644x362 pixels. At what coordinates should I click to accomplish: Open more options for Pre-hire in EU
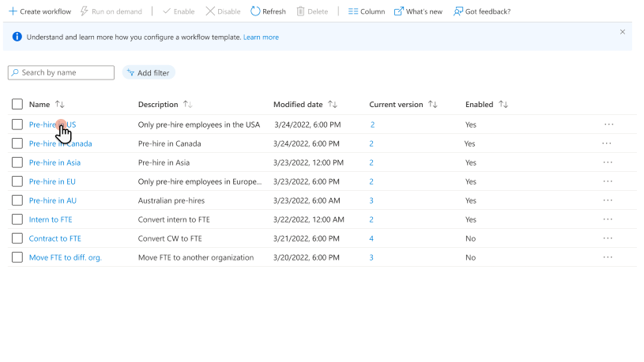point(608,181)
